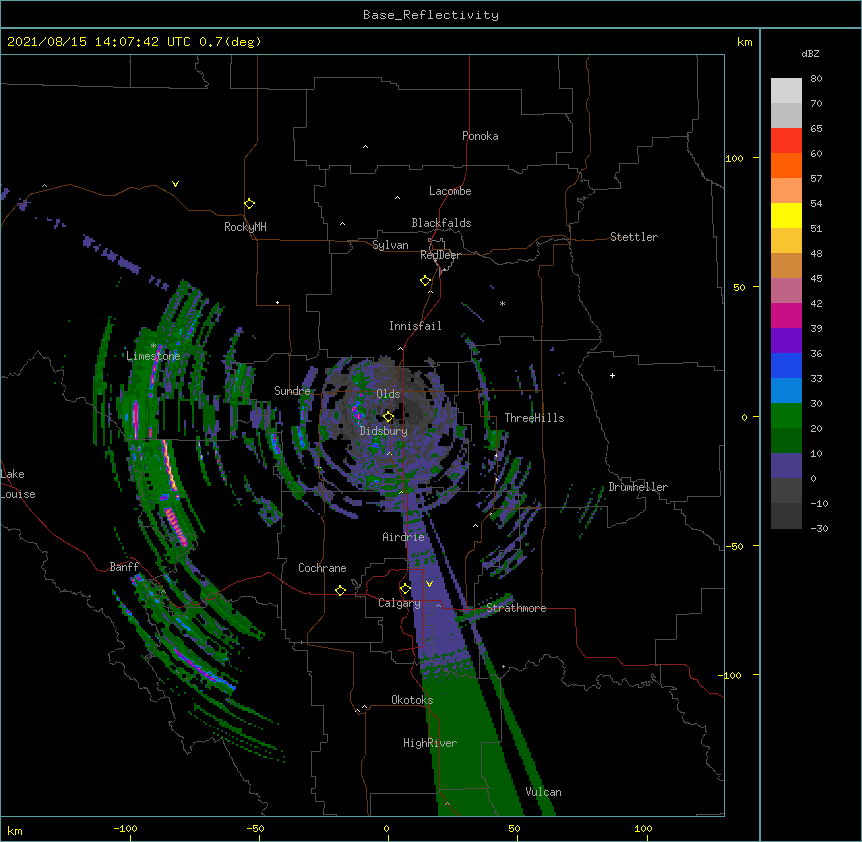
Task: Click the magenta high-reflectivity echo southwest of Limestone
Action: click(x=136, y=419)
